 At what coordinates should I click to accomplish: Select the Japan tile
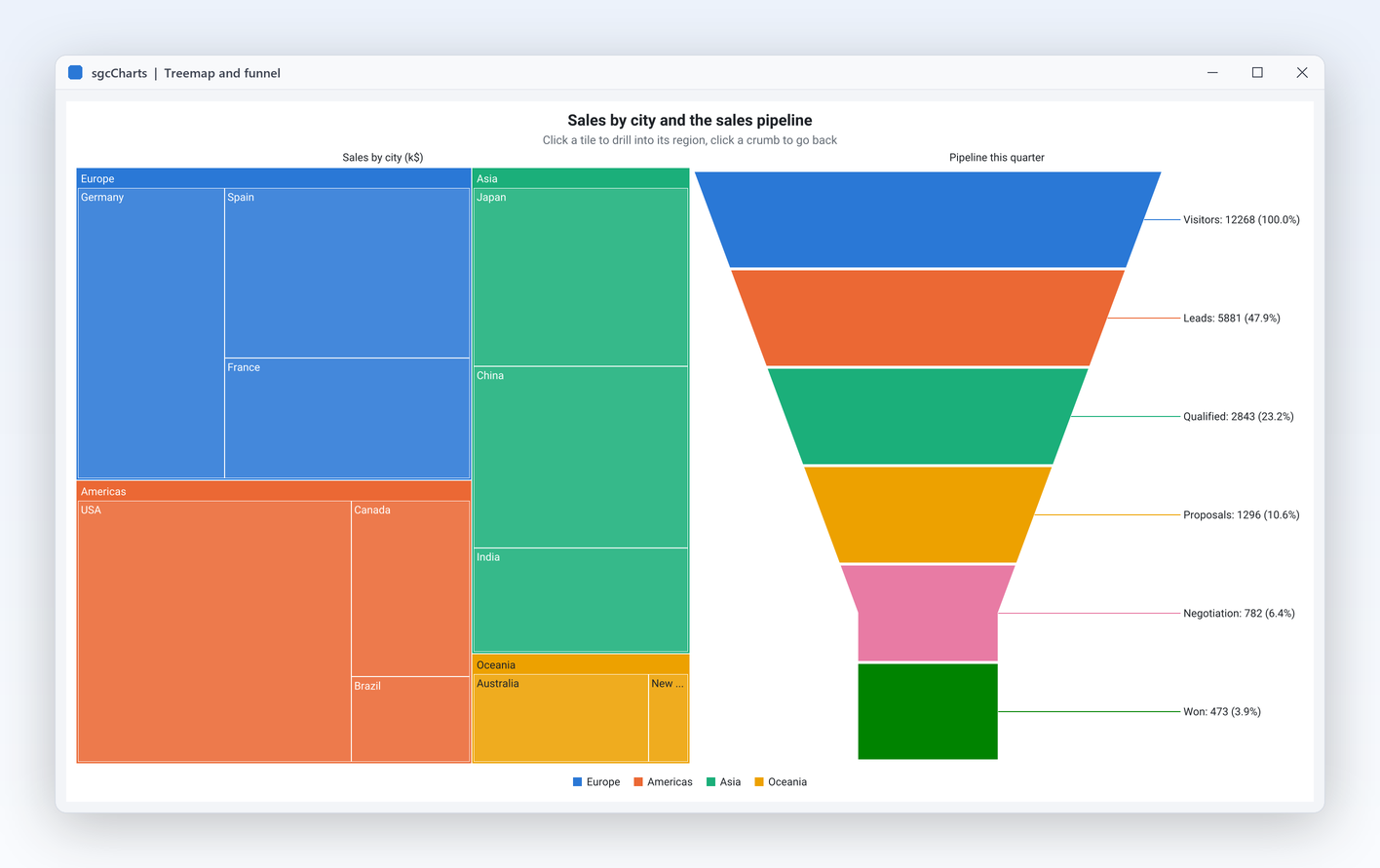581,277
